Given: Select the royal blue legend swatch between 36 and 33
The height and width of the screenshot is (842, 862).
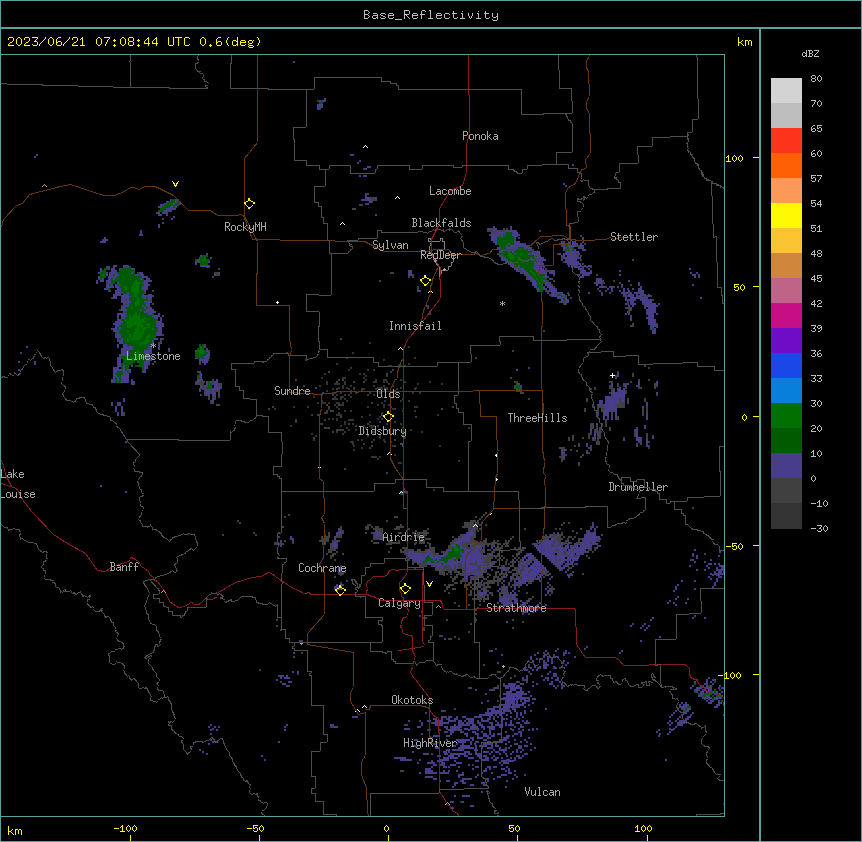Looking at the screenshot, I should click(x=786, y=365).
